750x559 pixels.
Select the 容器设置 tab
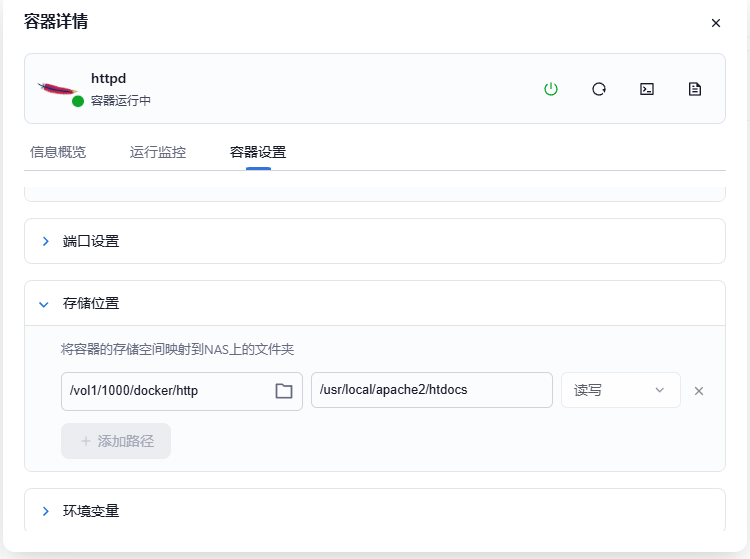(258, 152)
